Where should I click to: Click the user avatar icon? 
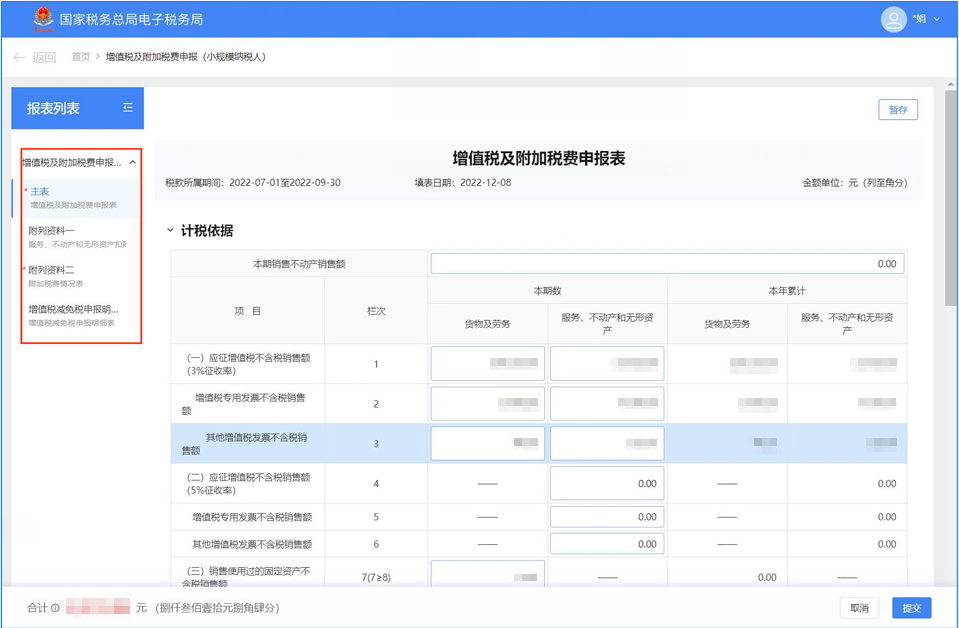click(x=892, y=19)
